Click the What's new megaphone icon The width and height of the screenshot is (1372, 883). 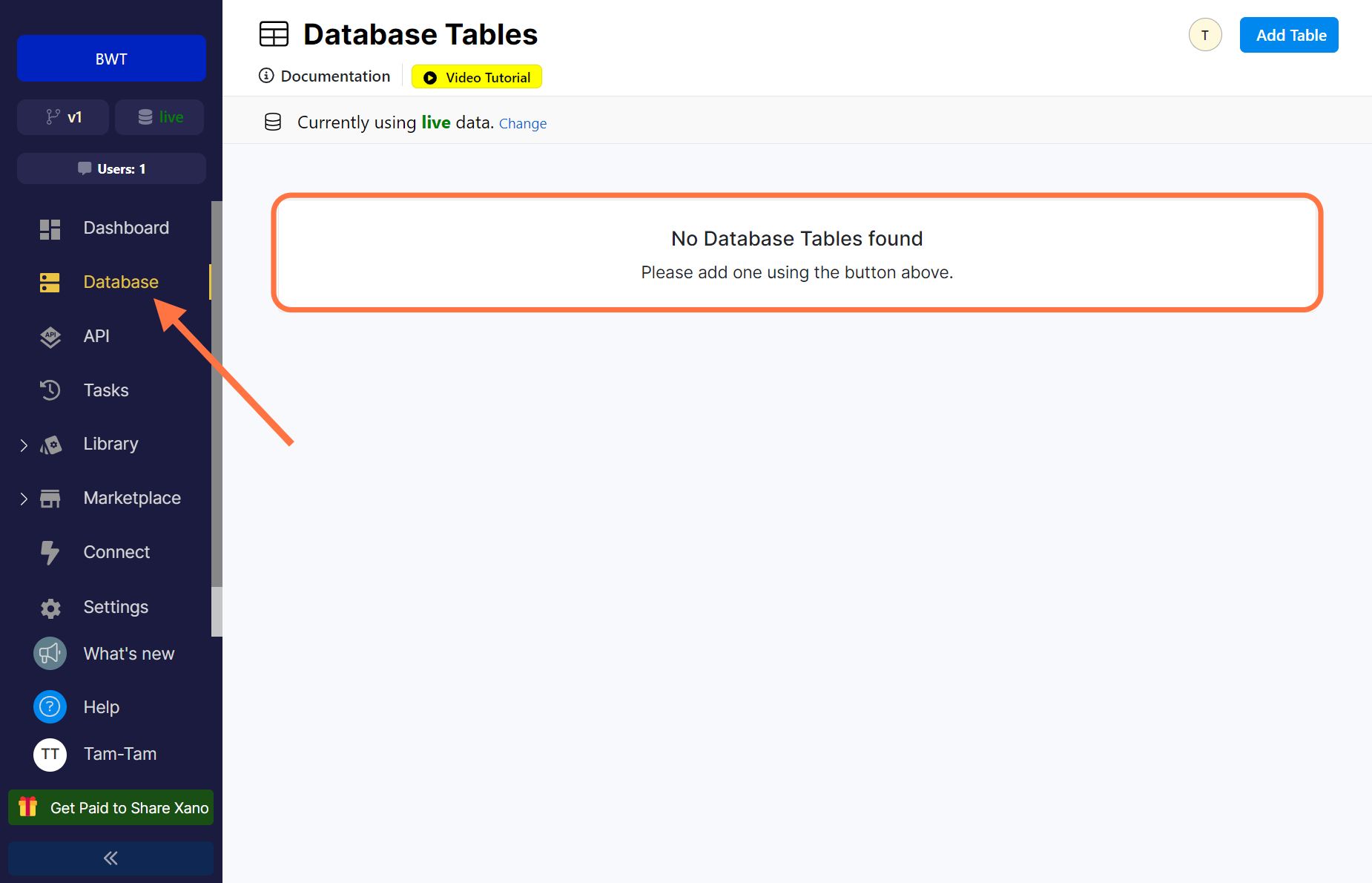pyautogui.click(x=50, y=654)
